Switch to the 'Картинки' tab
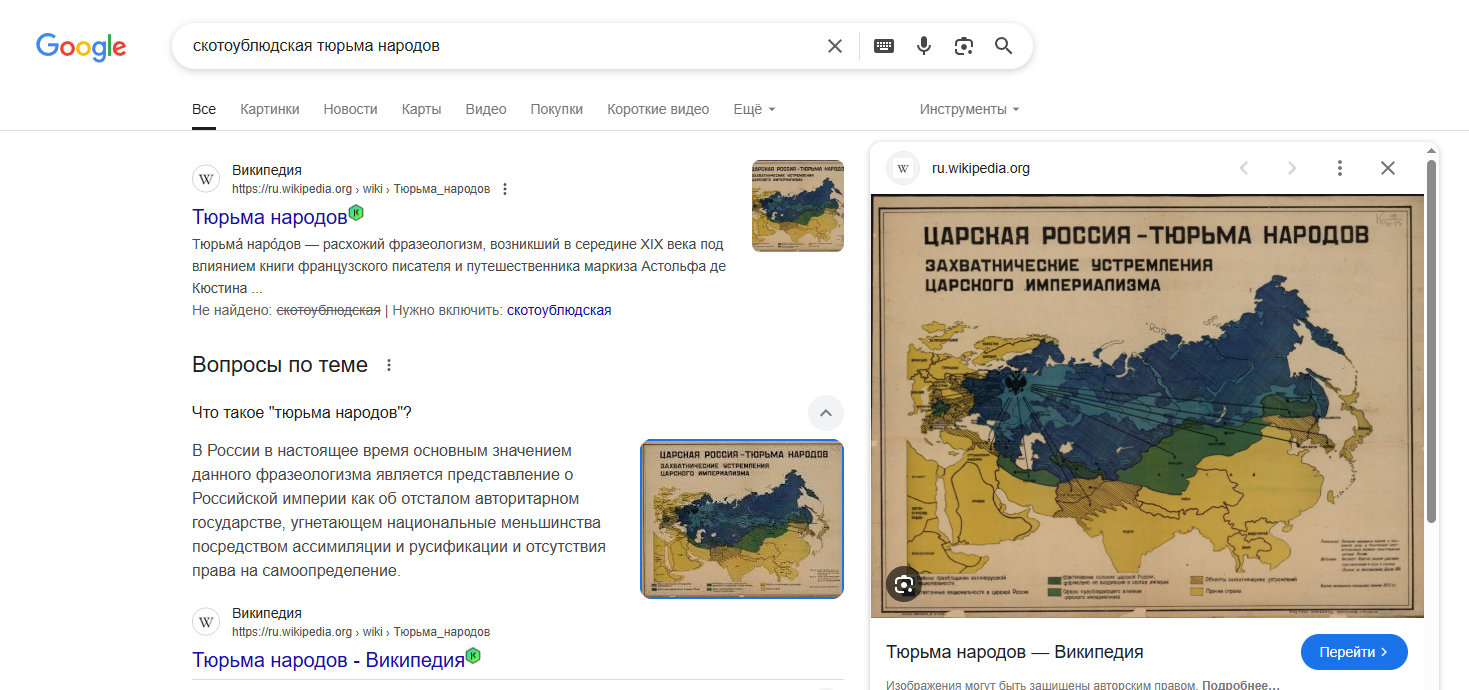1469x690 pixels. pyautogui.click(x=270, y=109)
